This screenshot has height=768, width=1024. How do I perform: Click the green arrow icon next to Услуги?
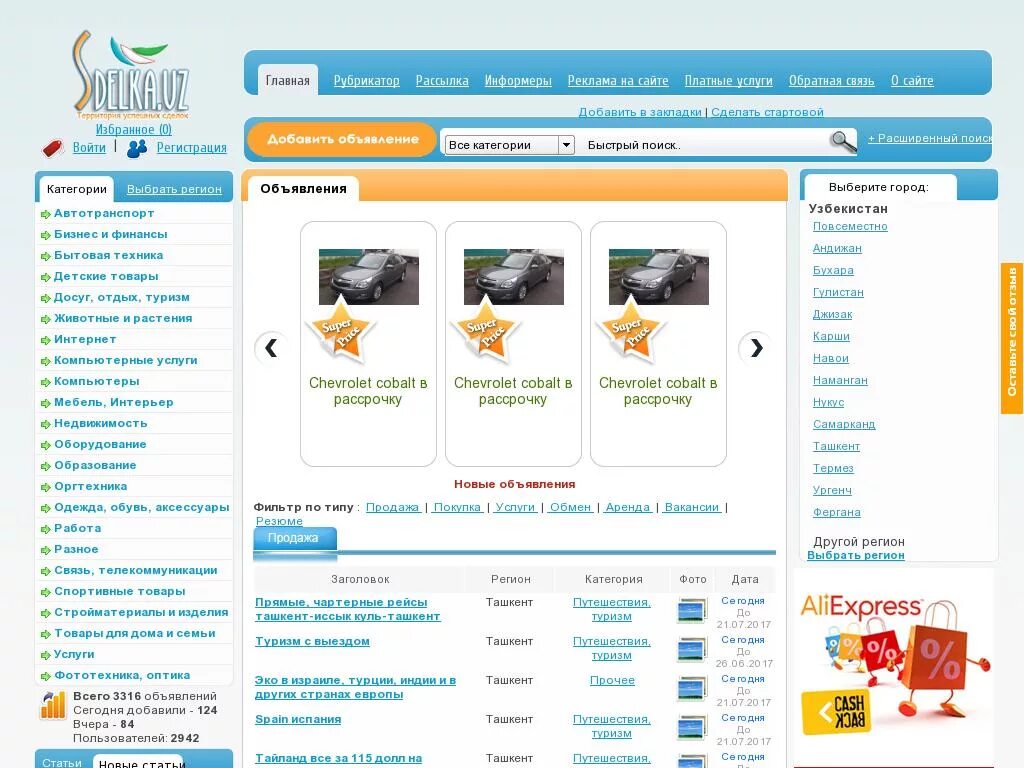[46, 655]
